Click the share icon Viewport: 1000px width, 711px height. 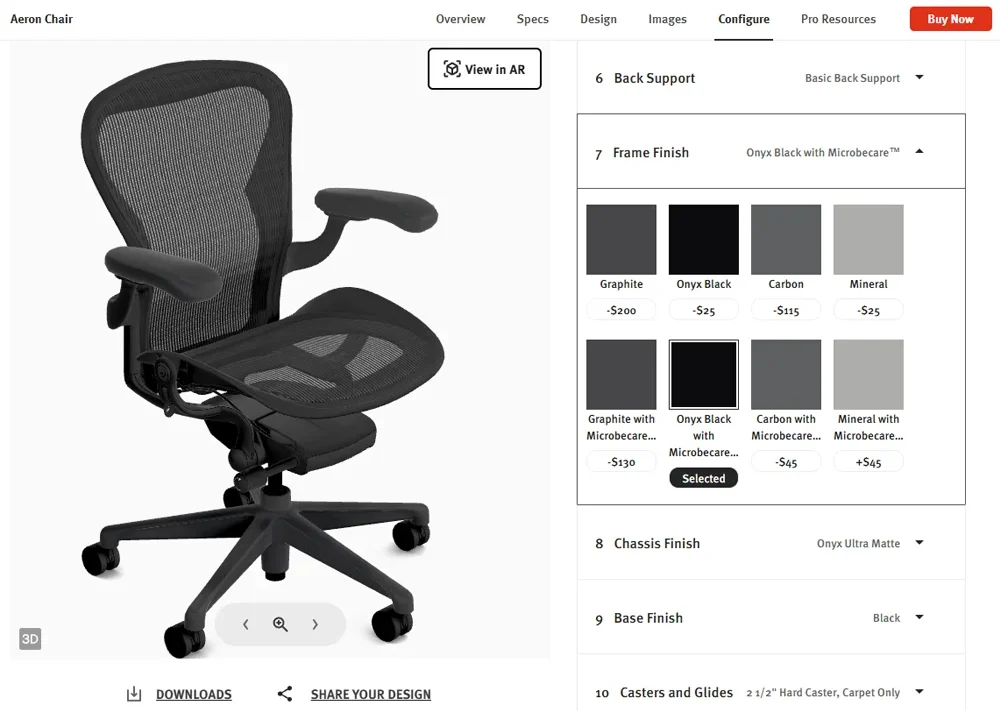(x=284, y=694)
